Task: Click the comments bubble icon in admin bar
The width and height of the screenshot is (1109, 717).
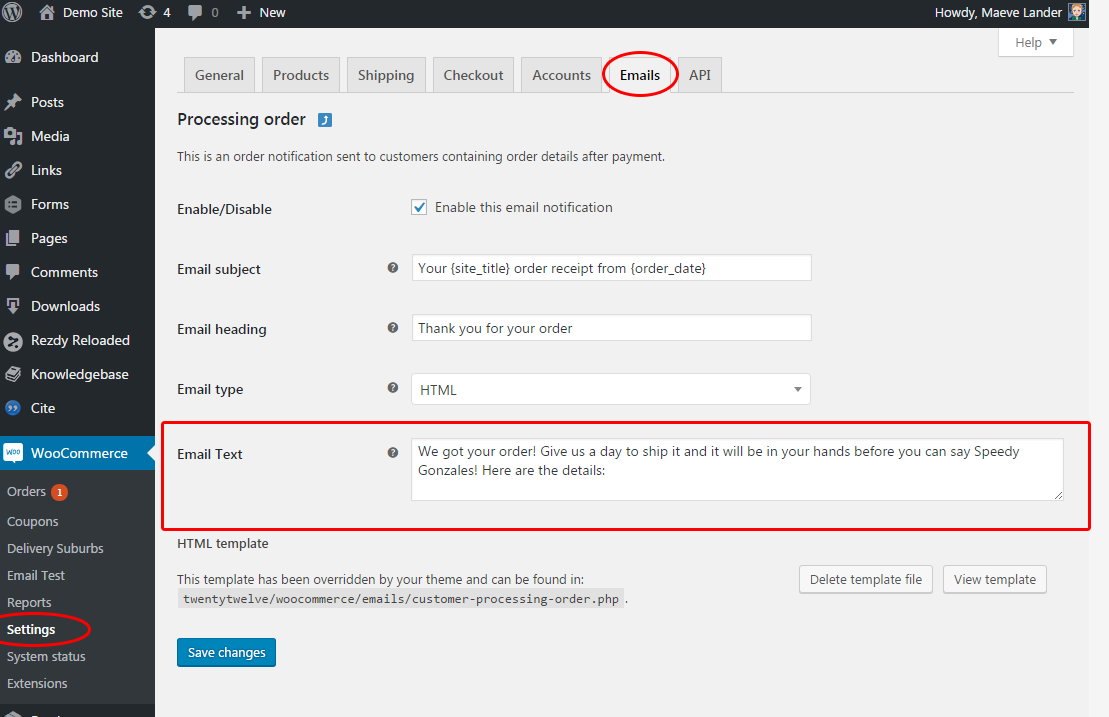Action: pyautogui.click(x=196, y=12)
